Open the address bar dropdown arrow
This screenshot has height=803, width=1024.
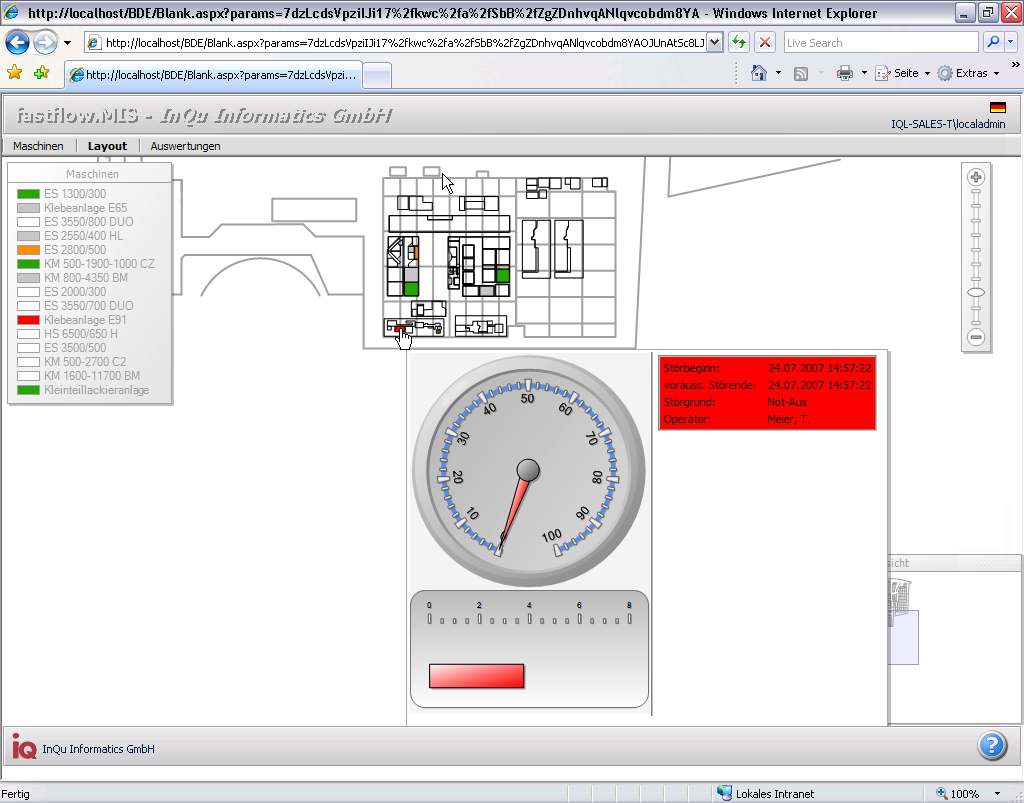714,43
